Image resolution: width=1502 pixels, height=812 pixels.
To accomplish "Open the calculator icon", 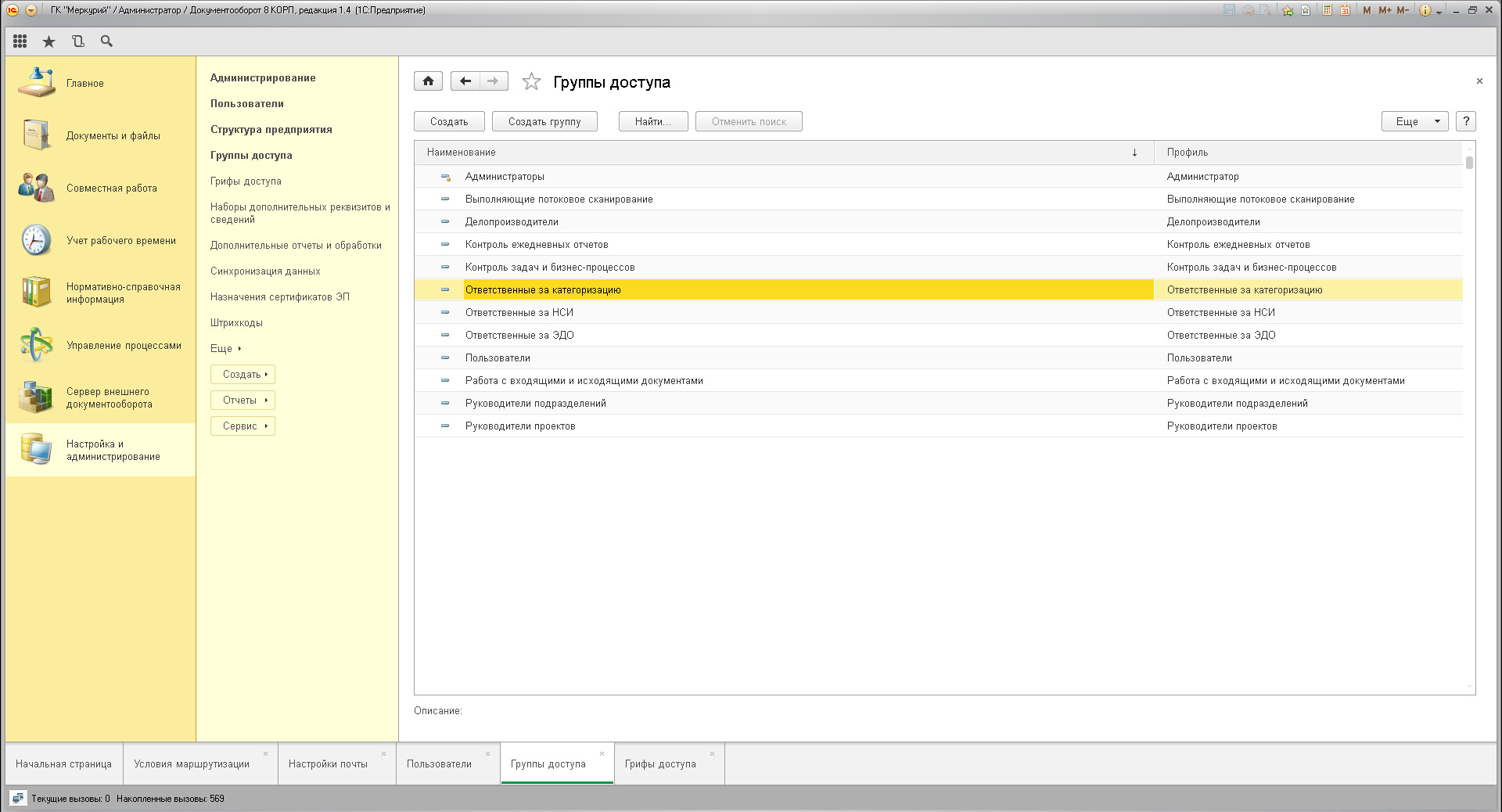I will click(1328, 10).
